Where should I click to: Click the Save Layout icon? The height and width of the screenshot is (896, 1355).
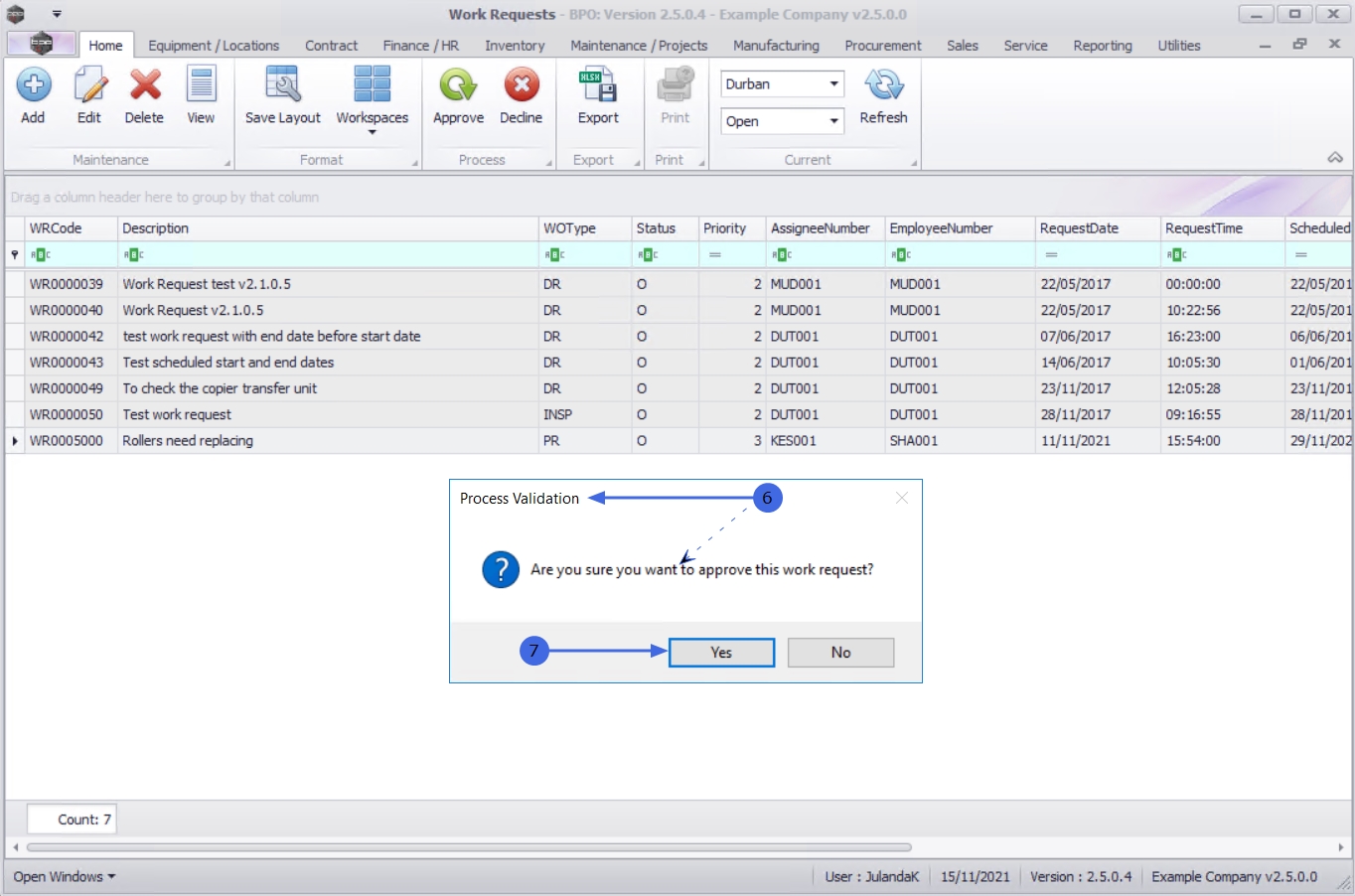[282, 86]
